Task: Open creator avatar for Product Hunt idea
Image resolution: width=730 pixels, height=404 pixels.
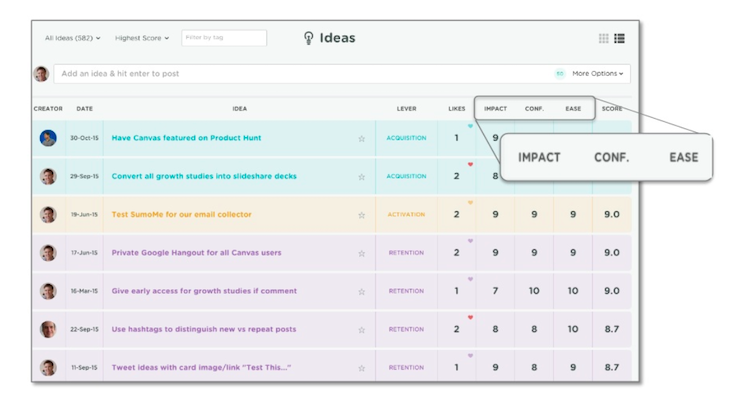Action: pyautogui.click(x=48, y=138)
